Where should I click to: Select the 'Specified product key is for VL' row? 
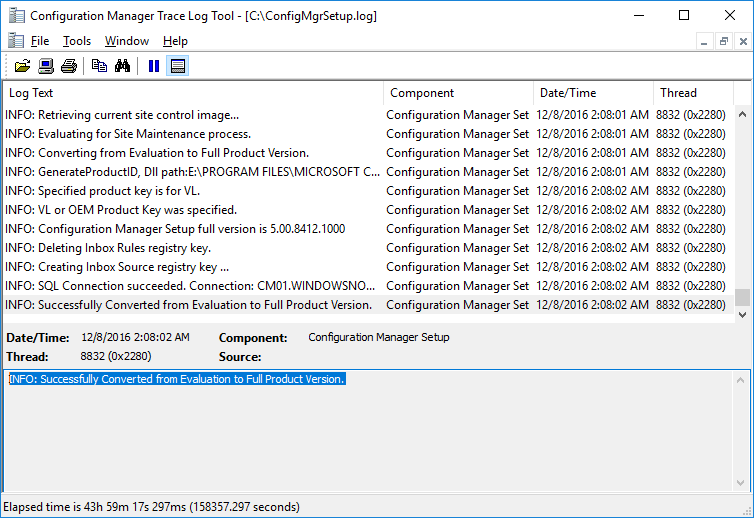pyautogui.click(x=369, y=191)
